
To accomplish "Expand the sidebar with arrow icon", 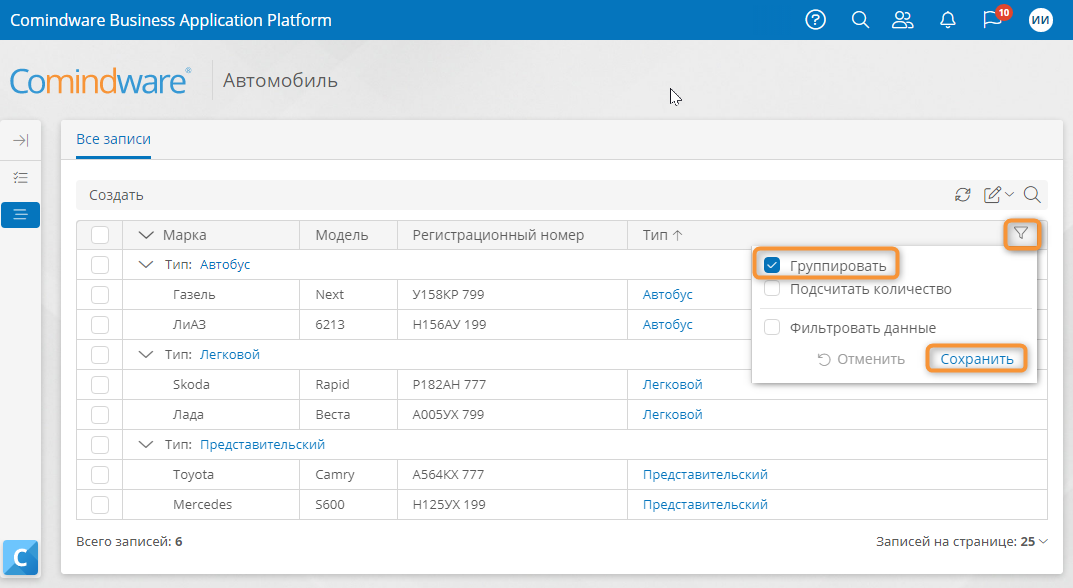I will click(x=21, y=140).
